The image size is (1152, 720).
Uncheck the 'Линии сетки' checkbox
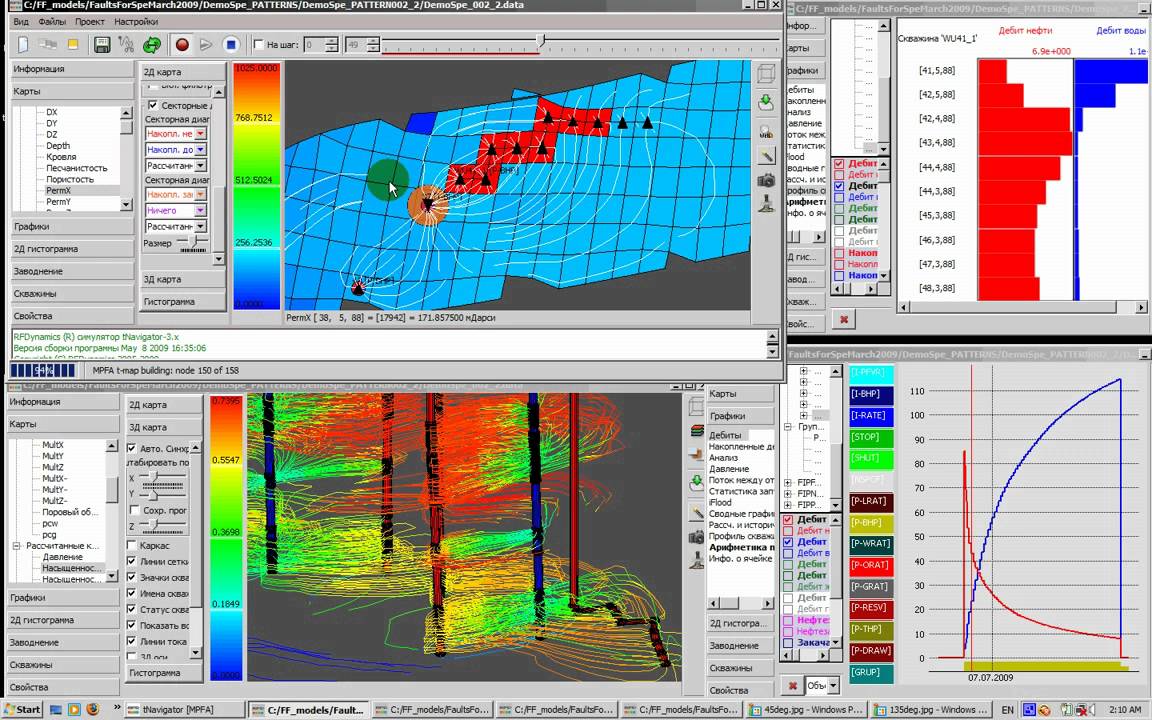[132, 561]
